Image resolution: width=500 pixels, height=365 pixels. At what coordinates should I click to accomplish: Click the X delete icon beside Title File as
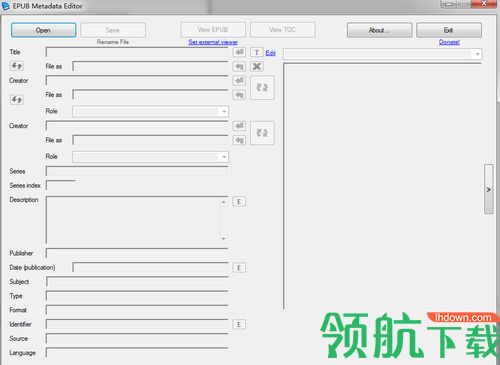(x=257, y=66)
